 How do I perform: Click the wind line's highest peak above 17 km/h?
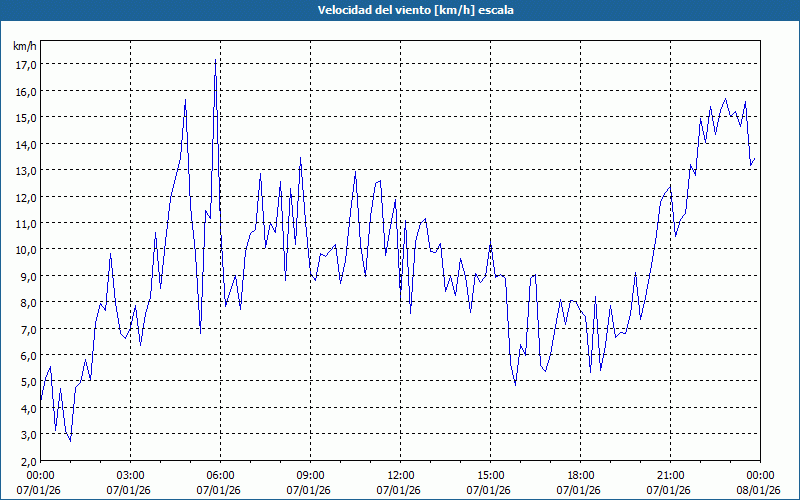coord(215,60)
